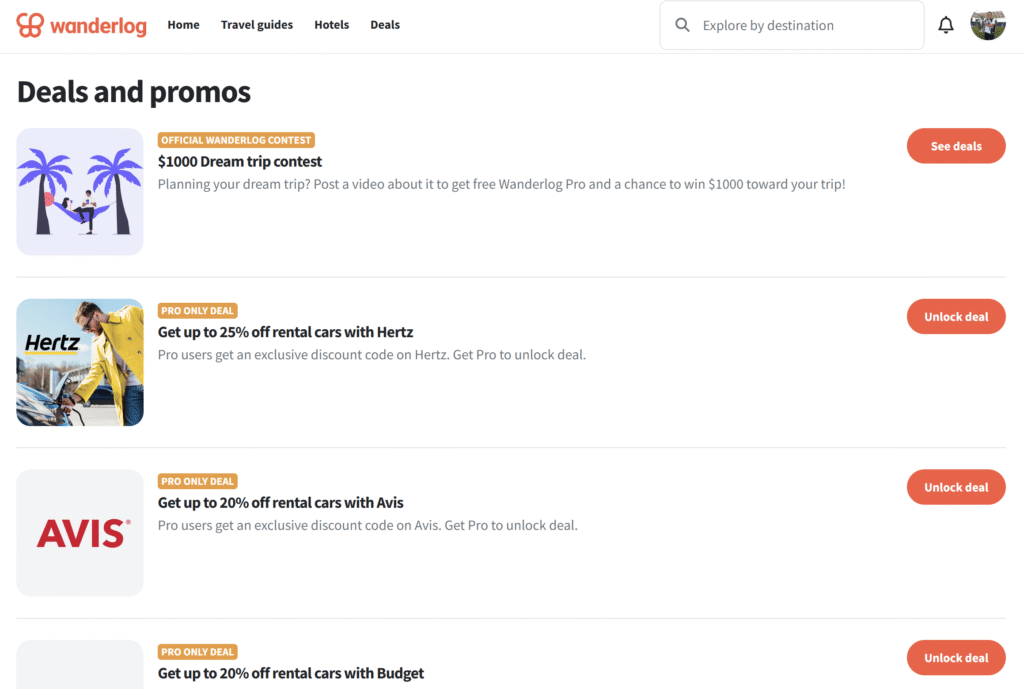Unlock the Budget rental car deal

click(956, 657)
